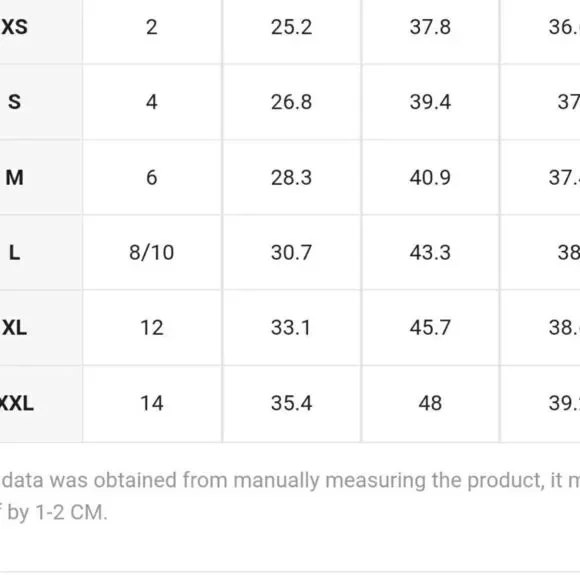Click the 30.7 measurement cell
The width and height of the screenshot is (580, 580).
pyautogui.click(x=291, y=253)
